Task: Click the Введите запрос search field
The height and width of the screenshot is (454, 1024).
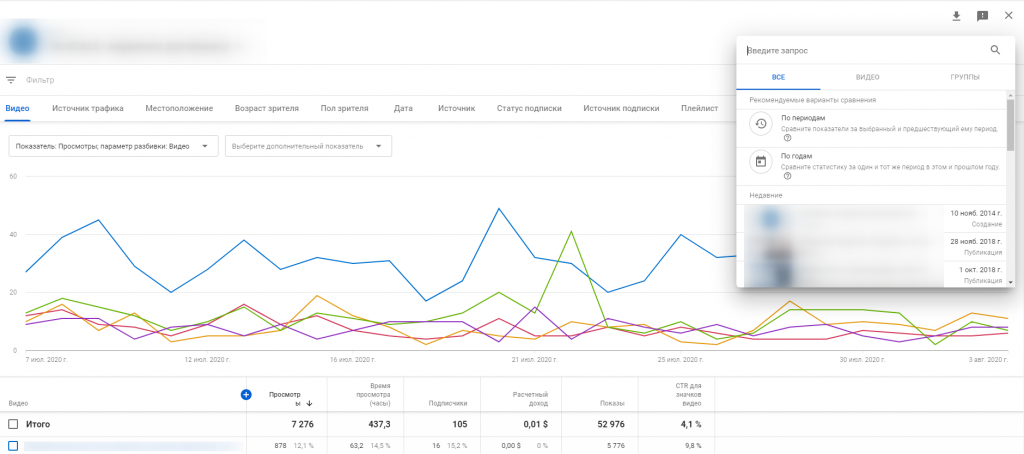Action: 860,50
